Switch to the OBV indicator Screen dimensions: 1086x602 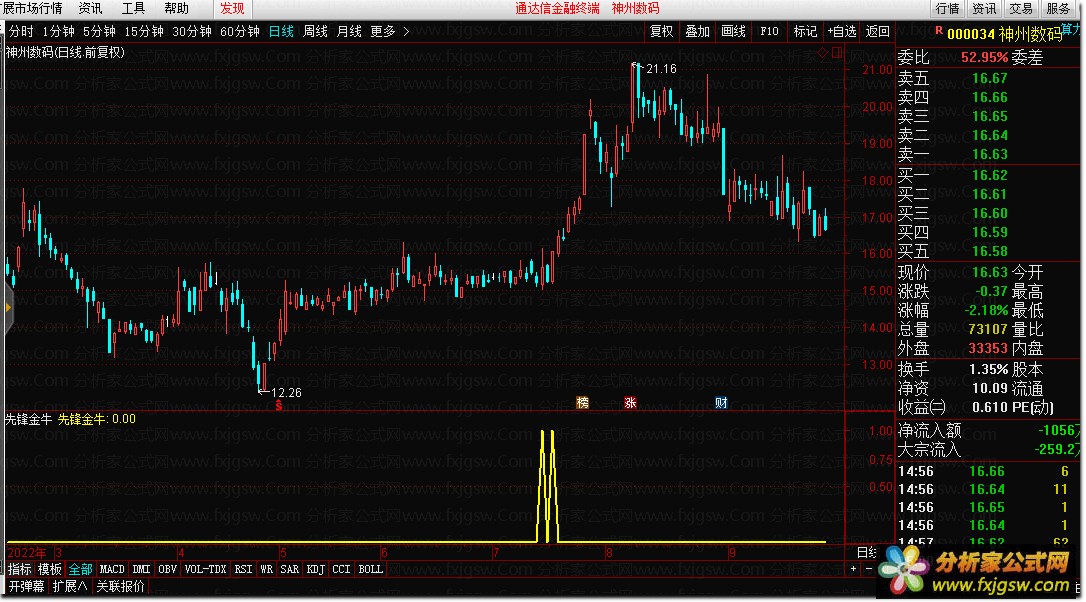click(x=168, y=569)
